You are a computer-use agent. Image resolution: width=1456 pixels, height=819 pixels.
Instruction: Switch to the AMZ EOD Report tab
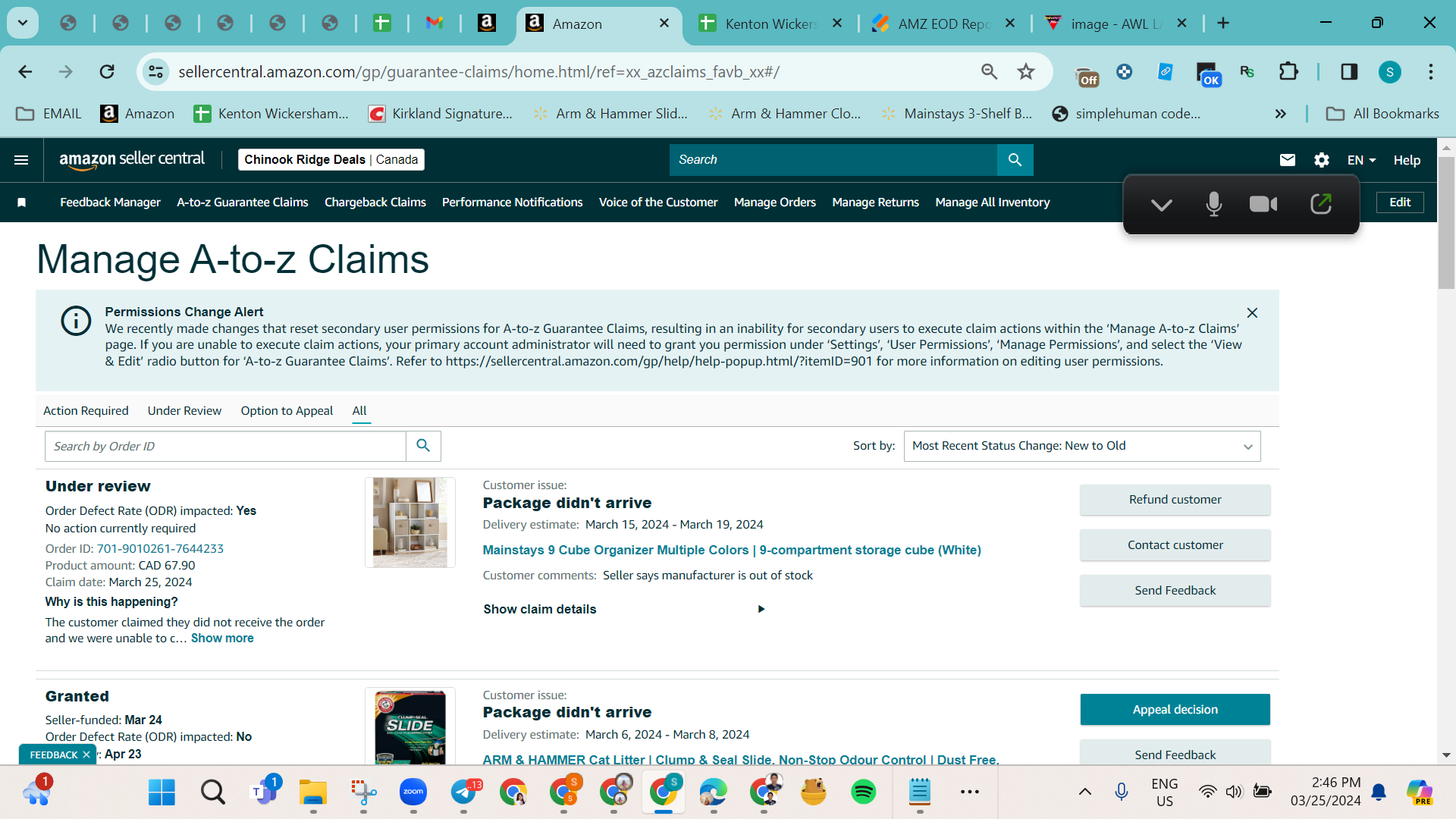pyautogui.click(x=944, y=24)
